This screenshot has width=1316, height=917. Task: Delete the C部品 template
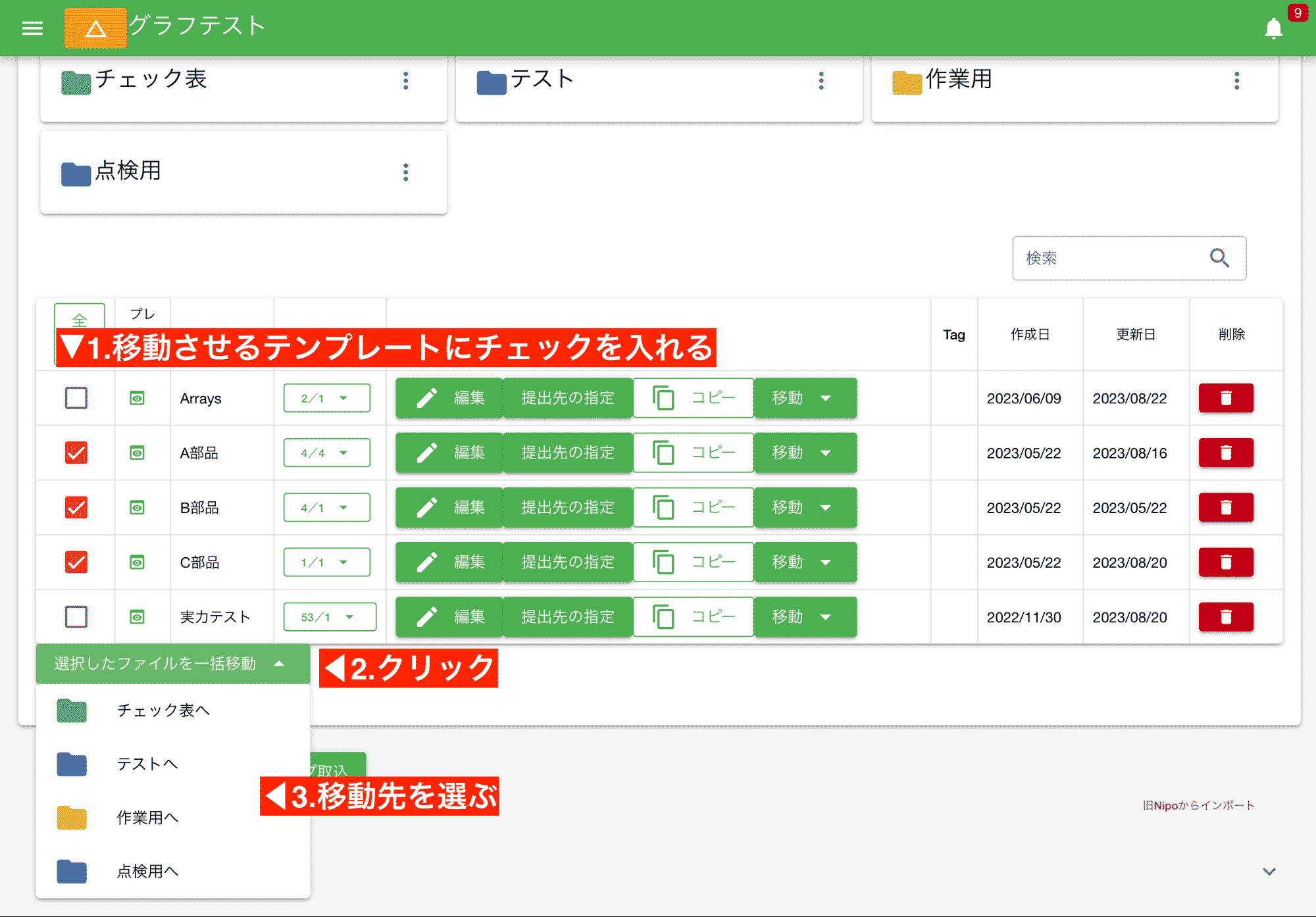point(1226,562)
